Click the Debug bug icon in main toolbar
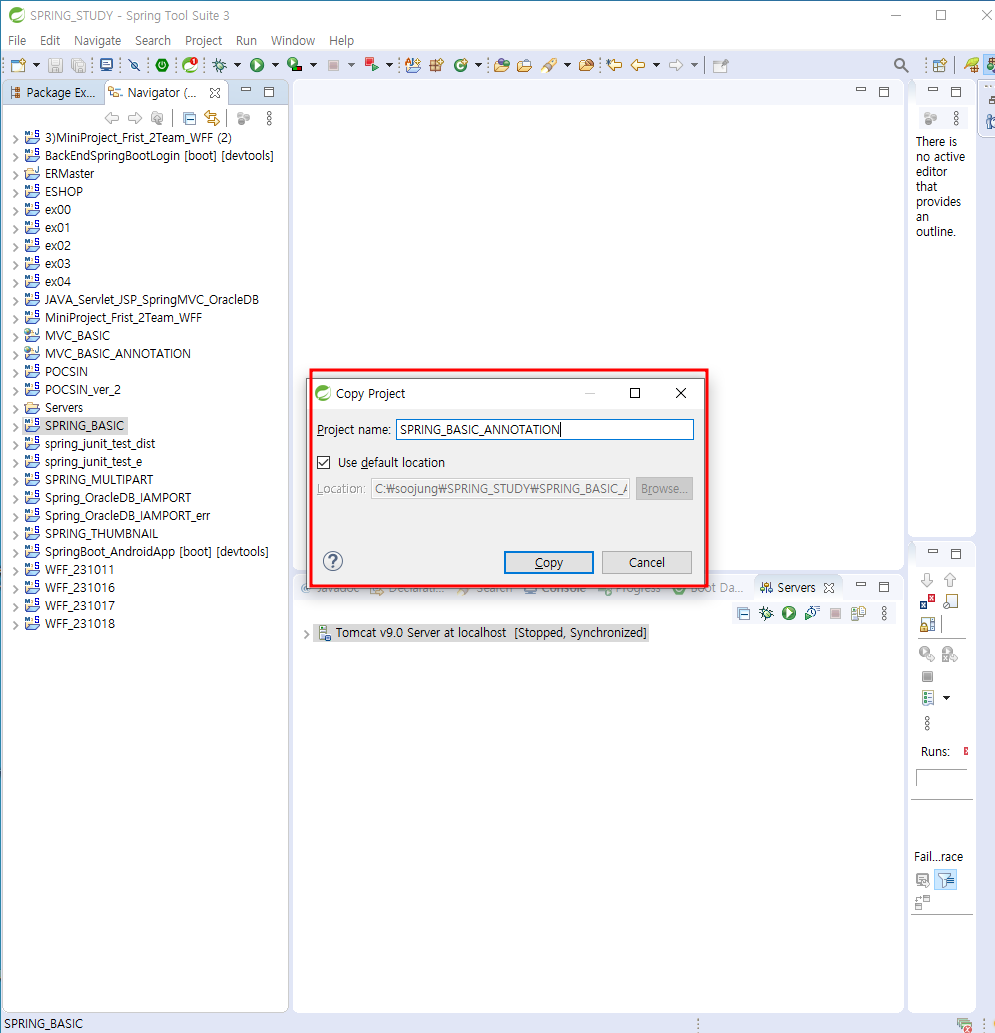 [x=220, y=65]
